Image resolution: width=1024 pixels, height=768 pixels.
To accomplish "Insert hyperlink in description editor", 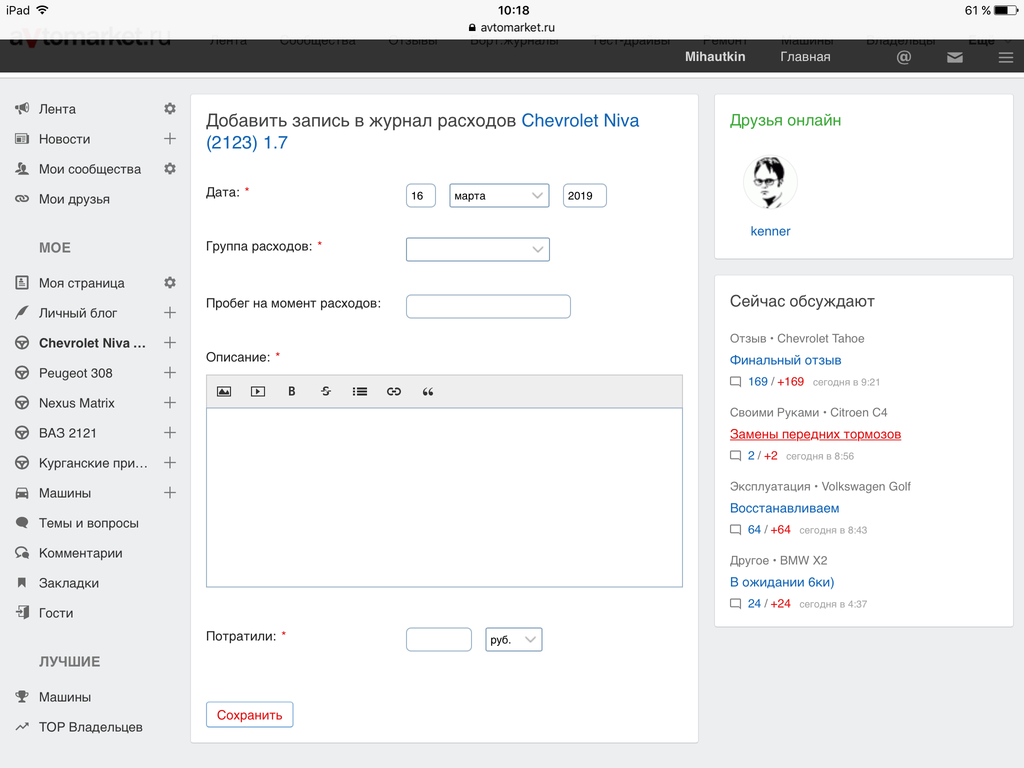I will click(394, 391).
